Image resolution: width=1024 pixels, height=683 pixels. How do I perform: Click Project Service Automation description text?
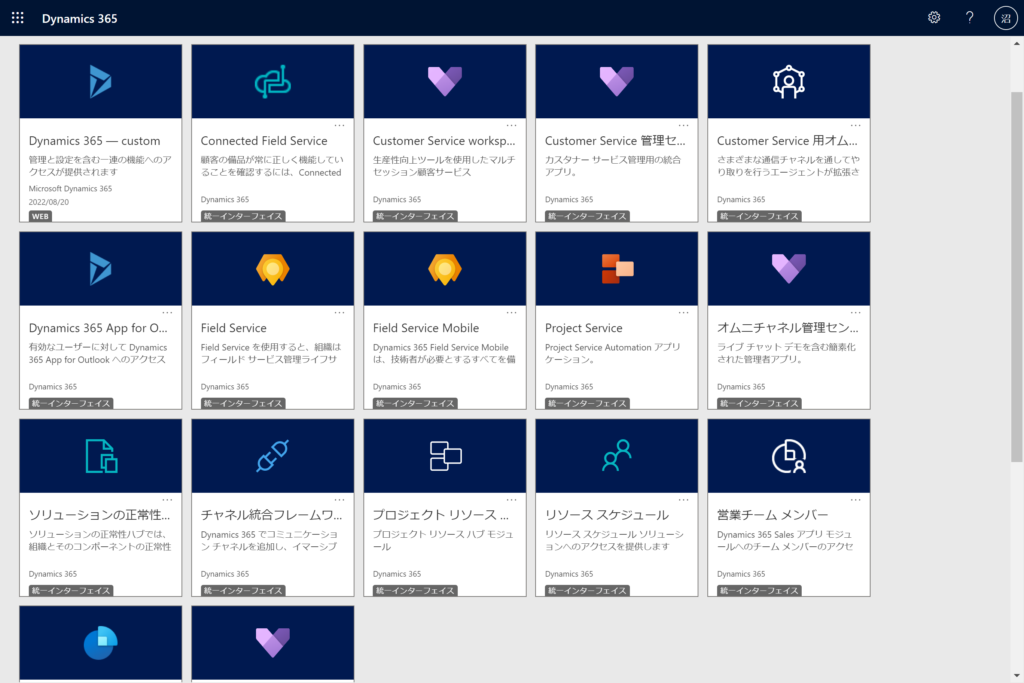coord(613,353)
